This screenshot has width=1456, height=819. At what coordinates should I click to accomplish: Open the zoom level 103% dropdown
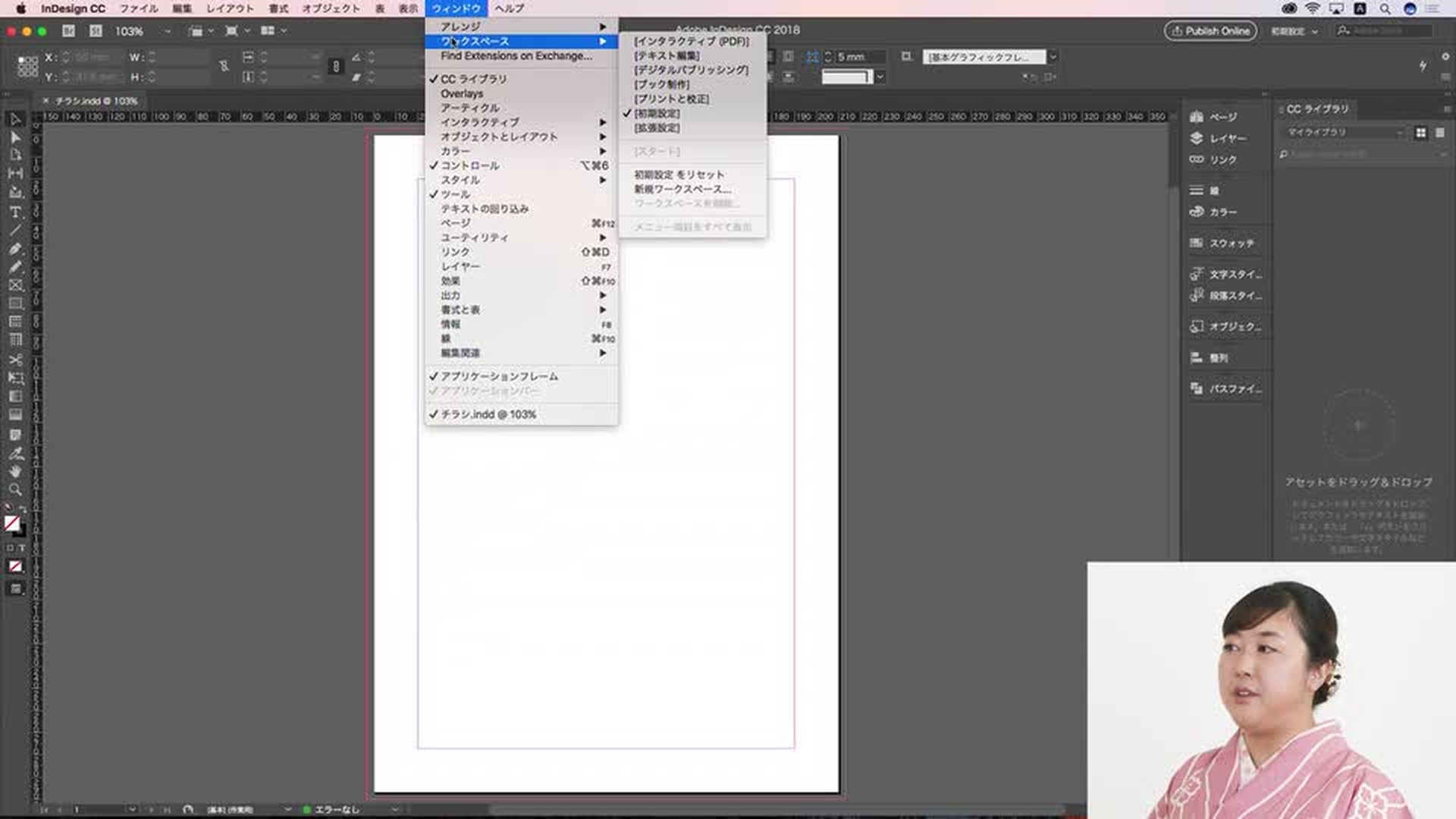click(x=167, y=31)
